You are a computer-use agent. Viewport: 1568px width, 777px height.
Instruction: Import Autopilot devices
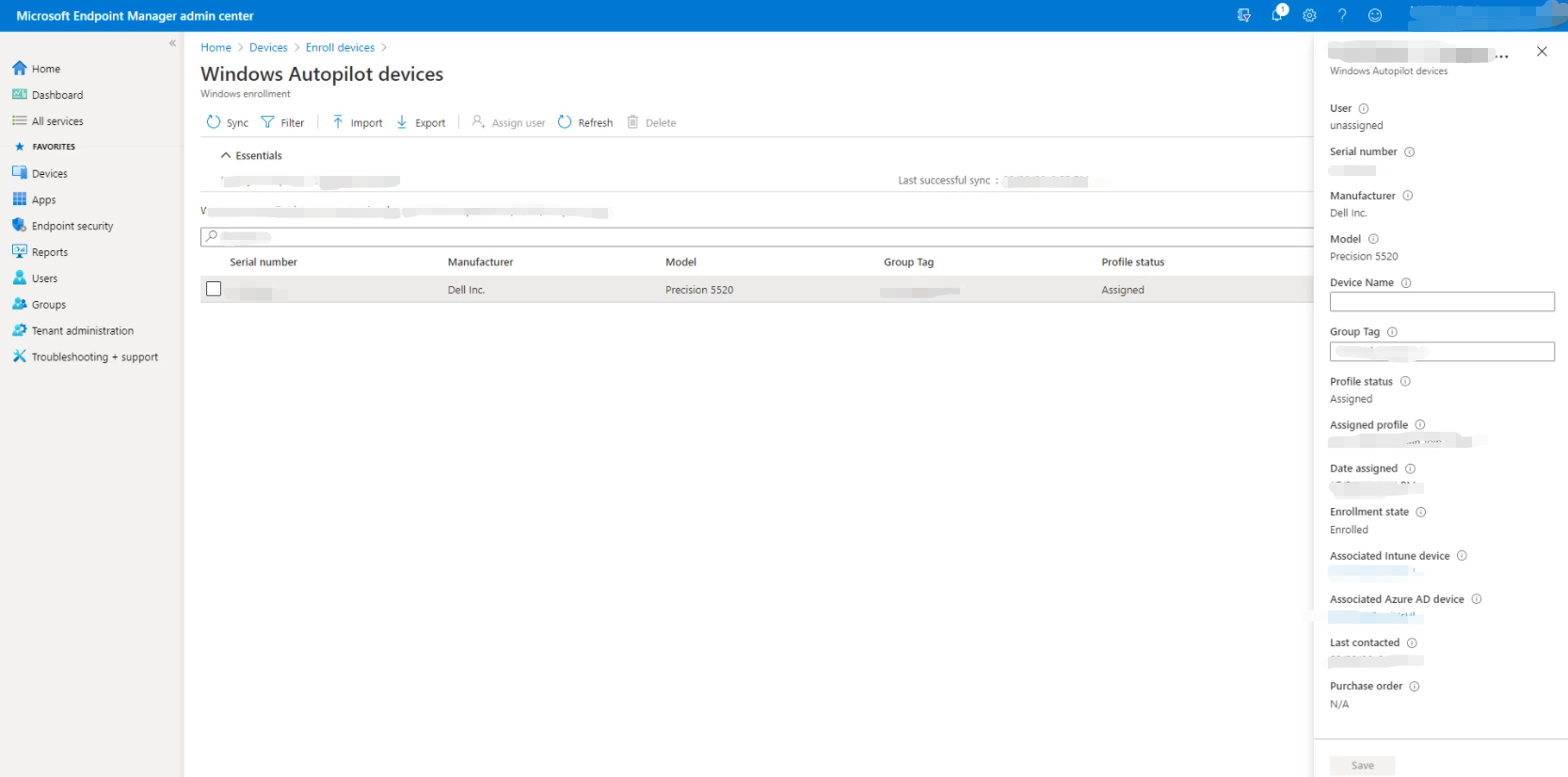click(358, 122)
